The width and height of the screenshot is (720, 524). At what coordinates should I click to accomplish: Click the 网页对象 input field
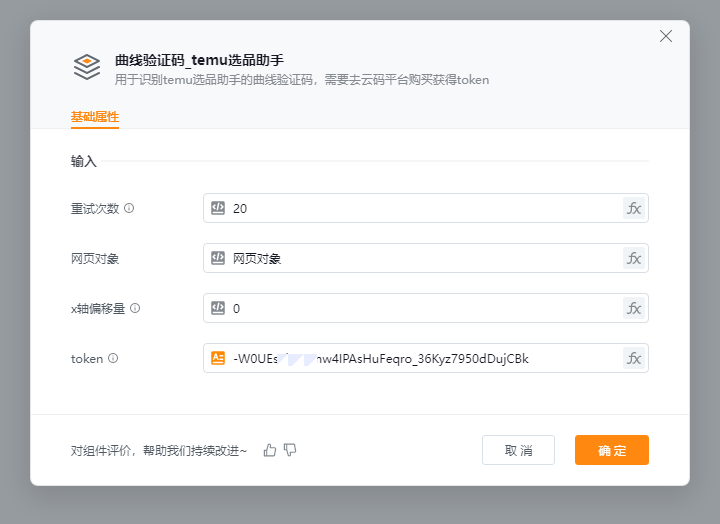coord(426,259)
